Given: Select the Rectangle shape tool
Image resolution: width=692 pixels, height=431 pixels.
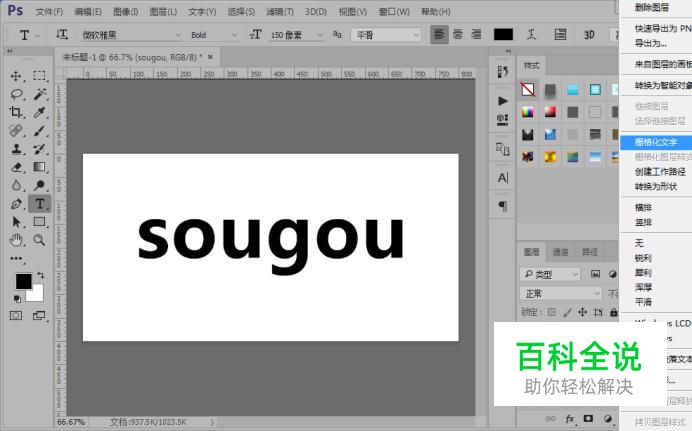Looking at the screenshot, I should pos(39,222).
